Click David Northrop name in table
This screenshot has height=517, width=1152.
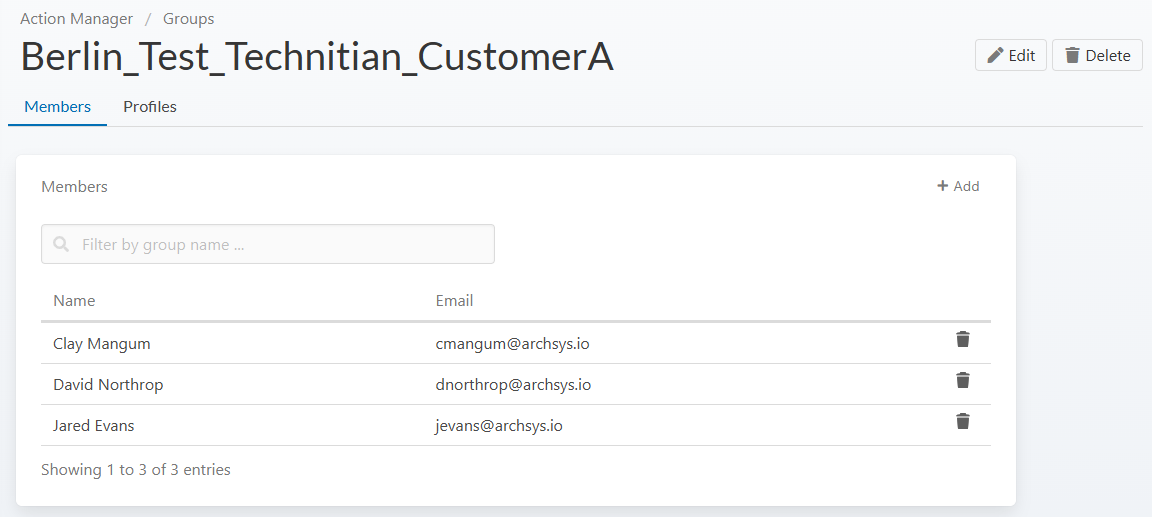click(x=108, y=384)
